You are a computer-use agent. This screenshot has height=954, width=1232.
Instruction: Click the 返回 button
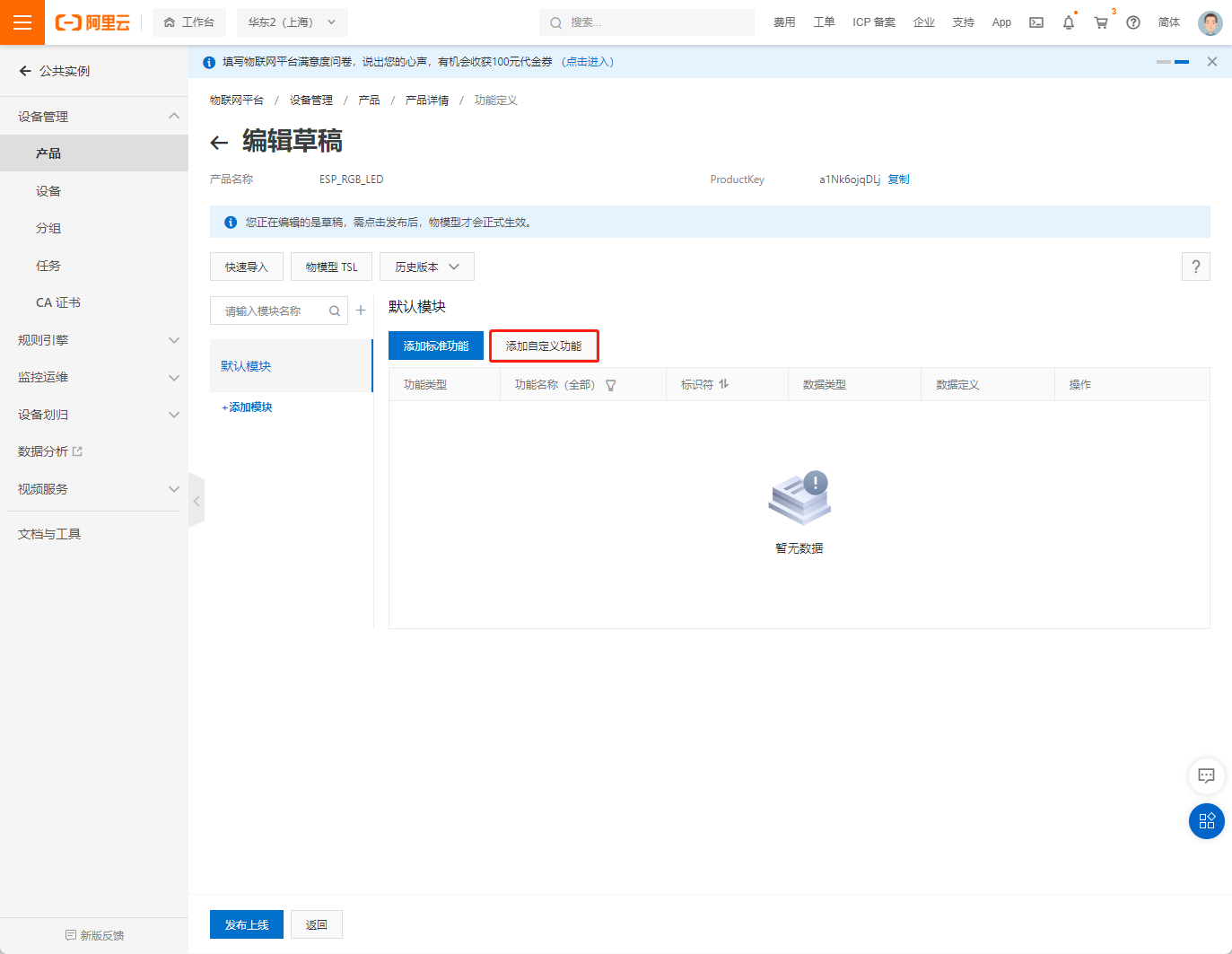317,924
